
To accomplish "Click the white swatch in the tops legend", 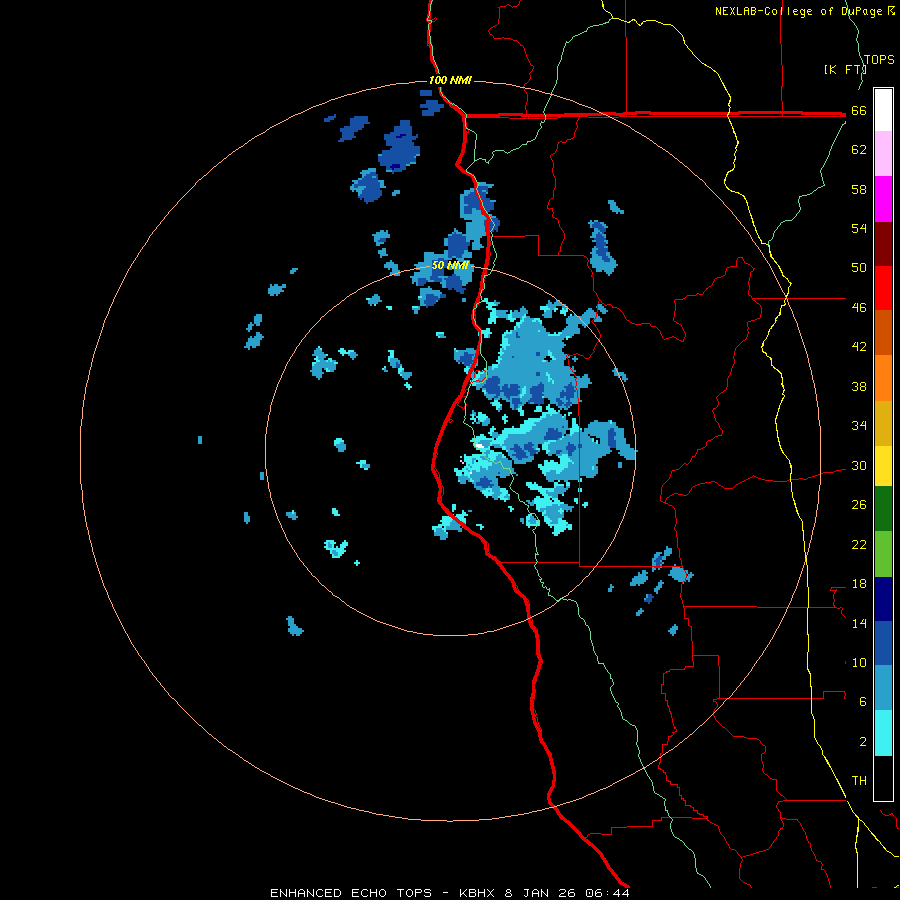I will (883, 110).
